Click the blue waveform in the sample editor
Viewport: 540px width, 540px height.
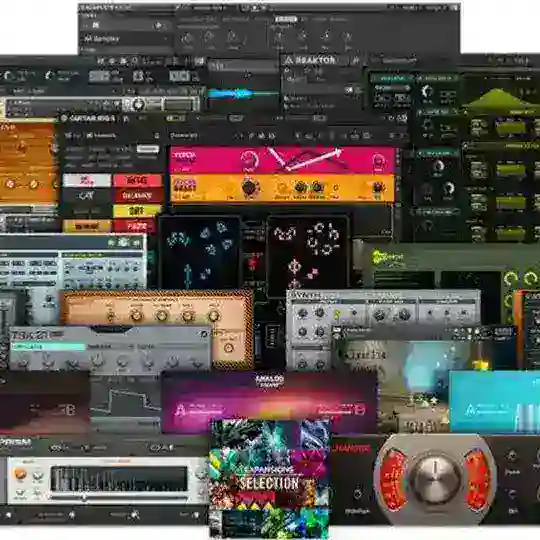tap(242, 93)
